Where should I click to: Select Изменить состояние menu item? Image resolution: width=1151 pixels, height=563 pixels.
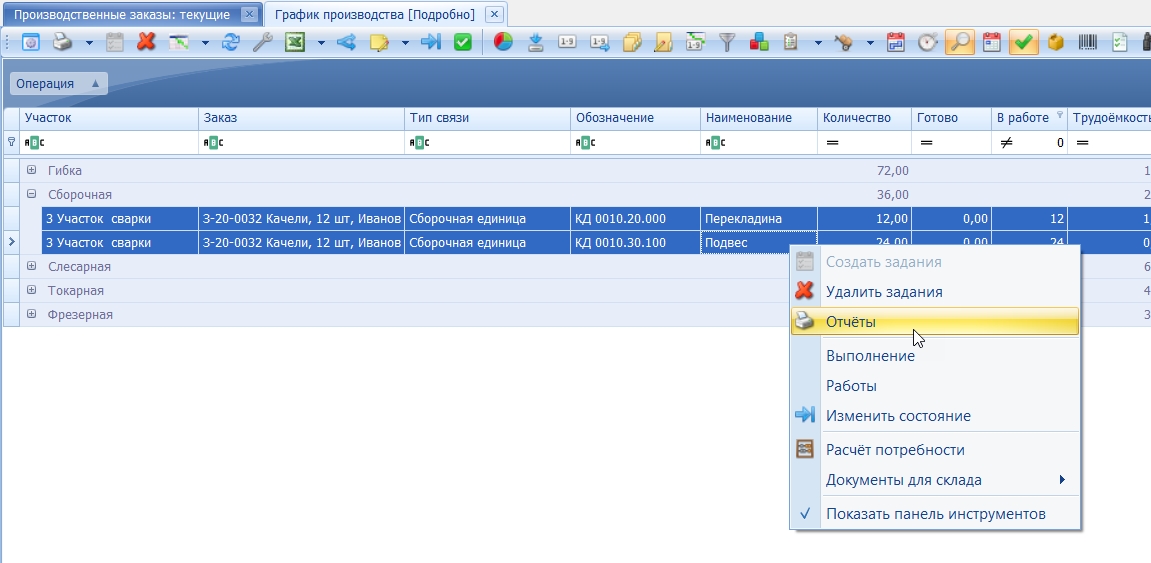935,415
